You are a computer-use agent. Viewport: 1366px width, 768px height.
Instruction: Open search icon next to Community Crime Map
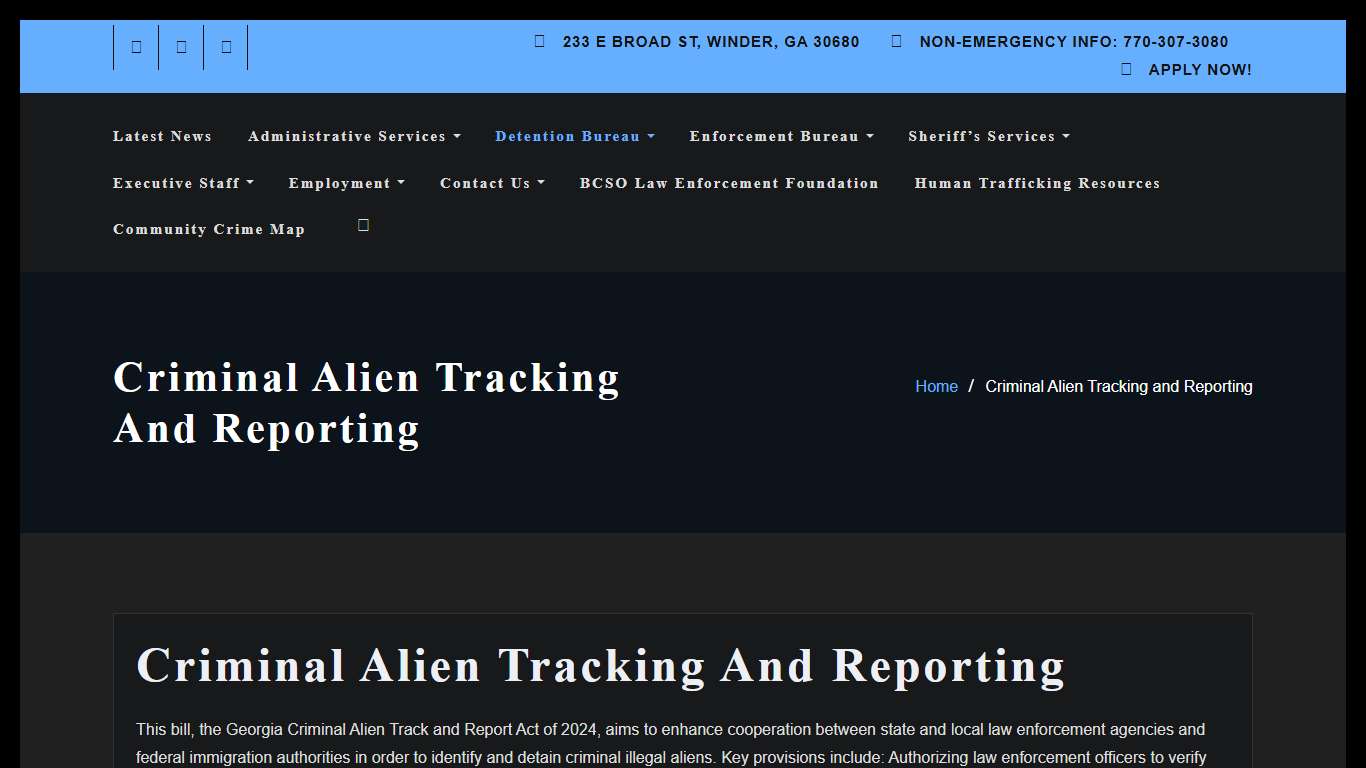[x=363, y=225]
